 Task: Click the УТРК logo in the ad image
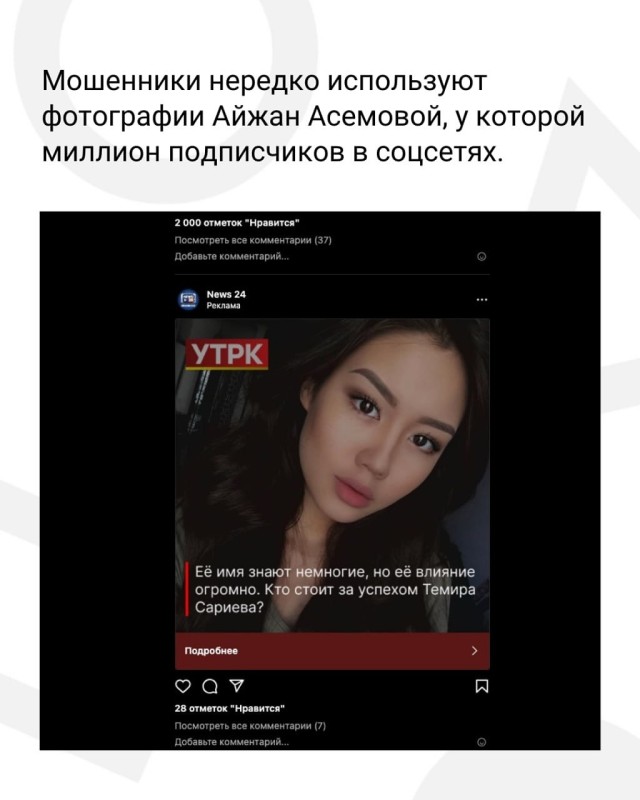click(x=227, y=353)
